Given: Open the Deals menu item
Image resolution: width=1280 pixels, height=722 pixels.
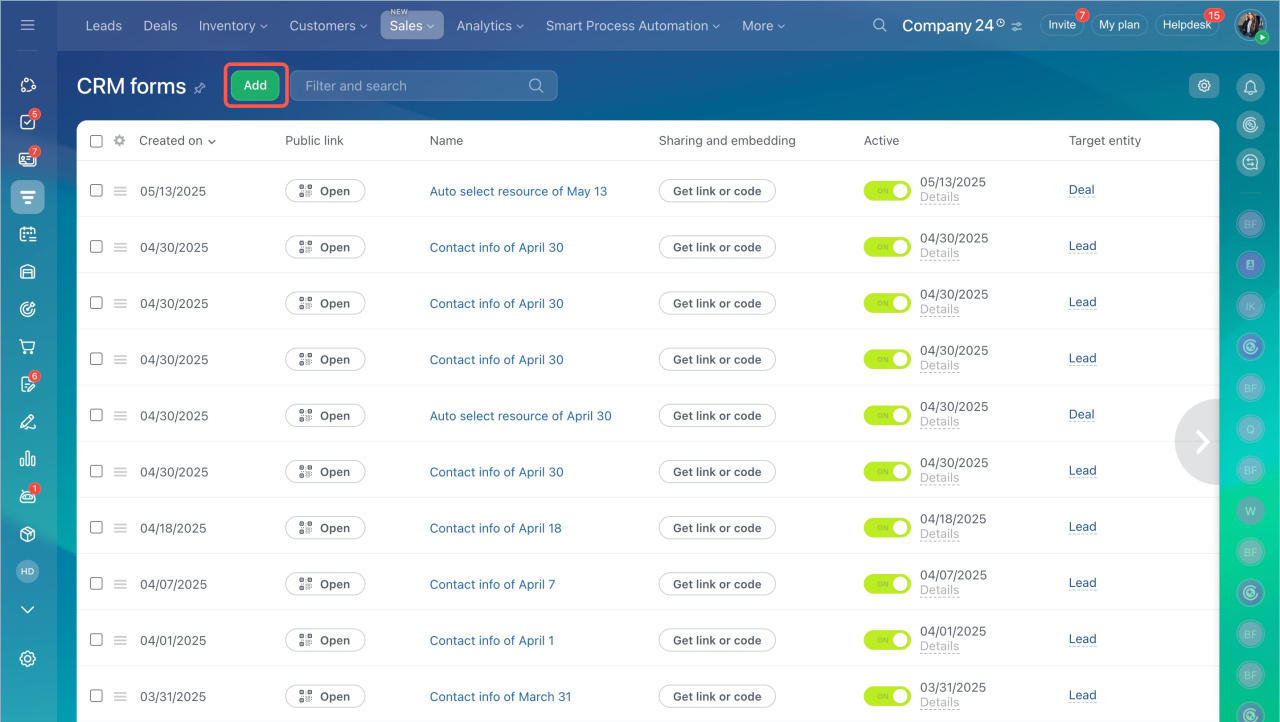Looking at the screenshot, I should pyautogui.click(x=160, y=26).
